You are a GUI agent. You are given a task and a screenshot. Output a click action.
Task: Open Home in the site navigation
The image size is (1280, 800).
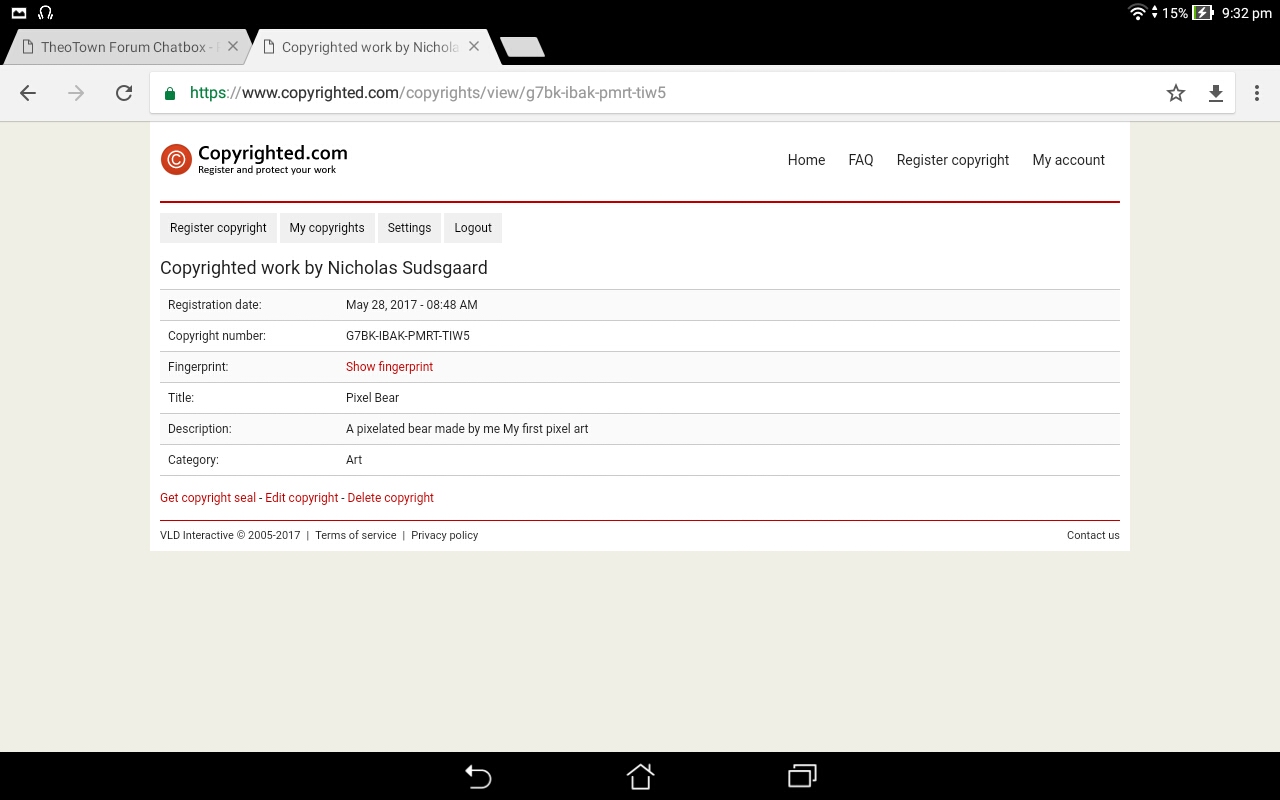click(806, 160)
